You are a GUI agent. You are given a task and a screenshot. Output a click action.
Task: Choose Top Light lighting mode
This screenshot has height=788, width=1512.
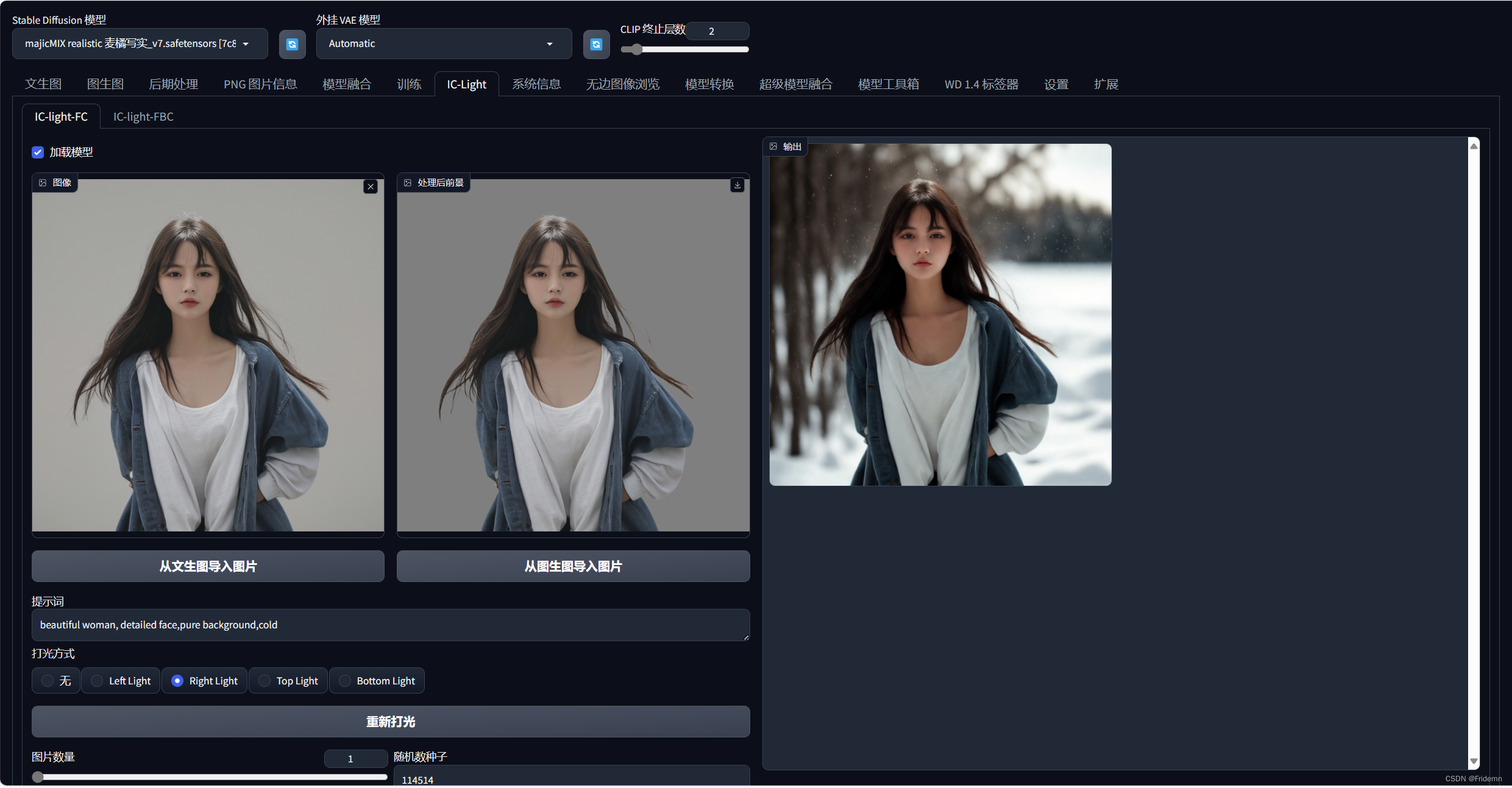pyautogui.click(x=264, y=681)
